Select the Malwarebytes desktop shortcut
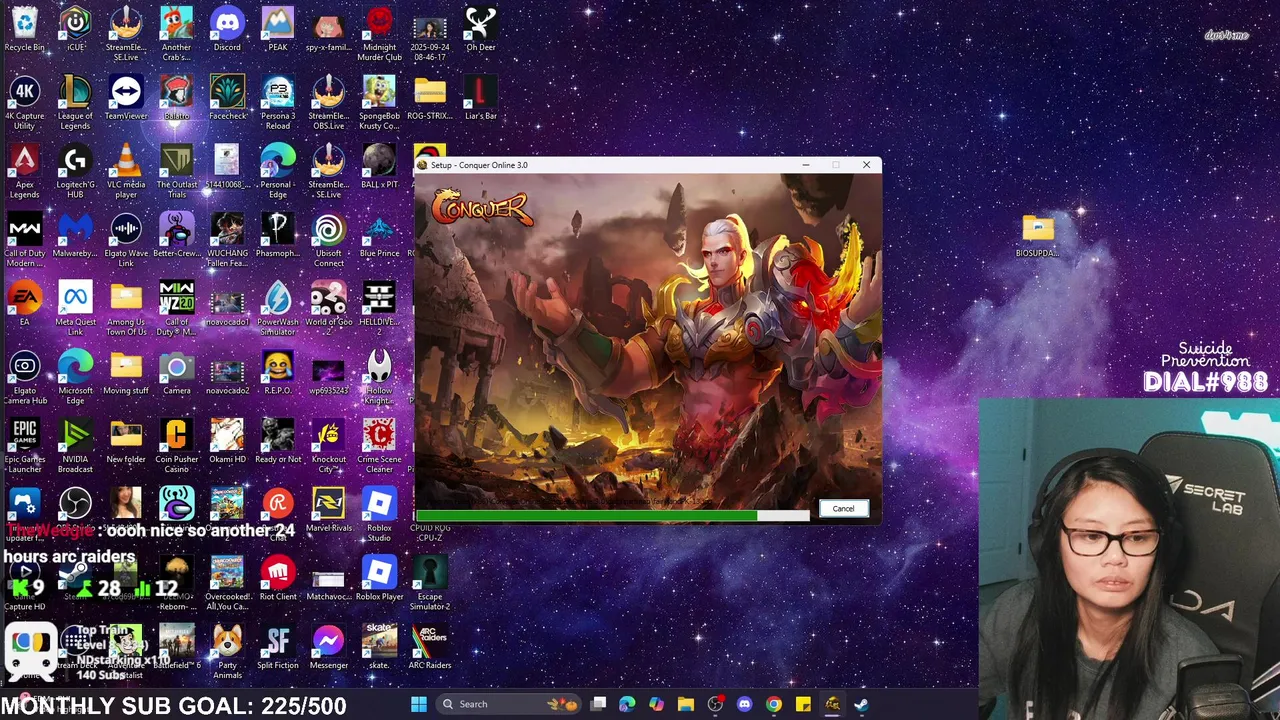Viewport: 1280px width, 720px height. pos(75,236)
